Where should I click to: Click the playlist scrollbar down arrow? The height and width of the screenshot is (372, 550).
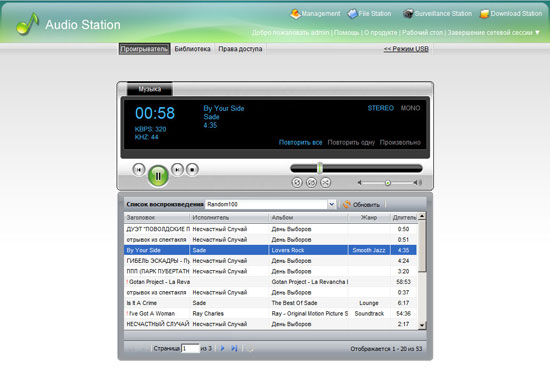[x=422, y=325]
